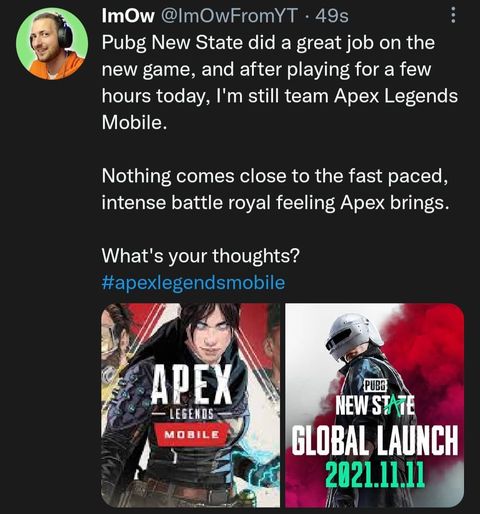Screen dimensions: 480x514
Task: Open ImOw's profile picture avatar
Action: pos(52,44)
